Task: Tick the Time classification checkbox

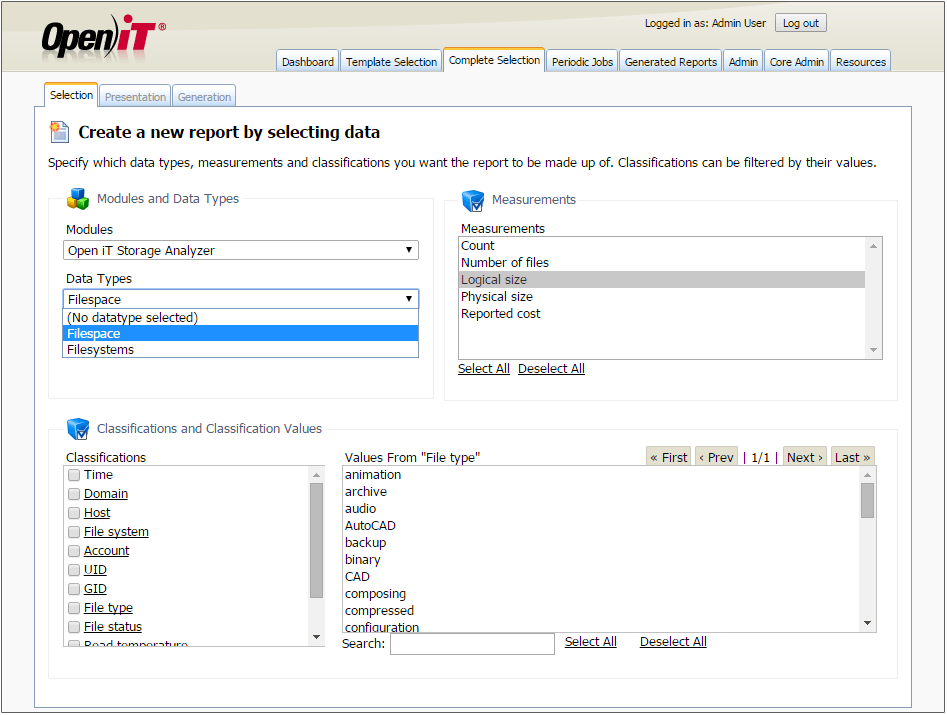Action: (x=74, y=475)
